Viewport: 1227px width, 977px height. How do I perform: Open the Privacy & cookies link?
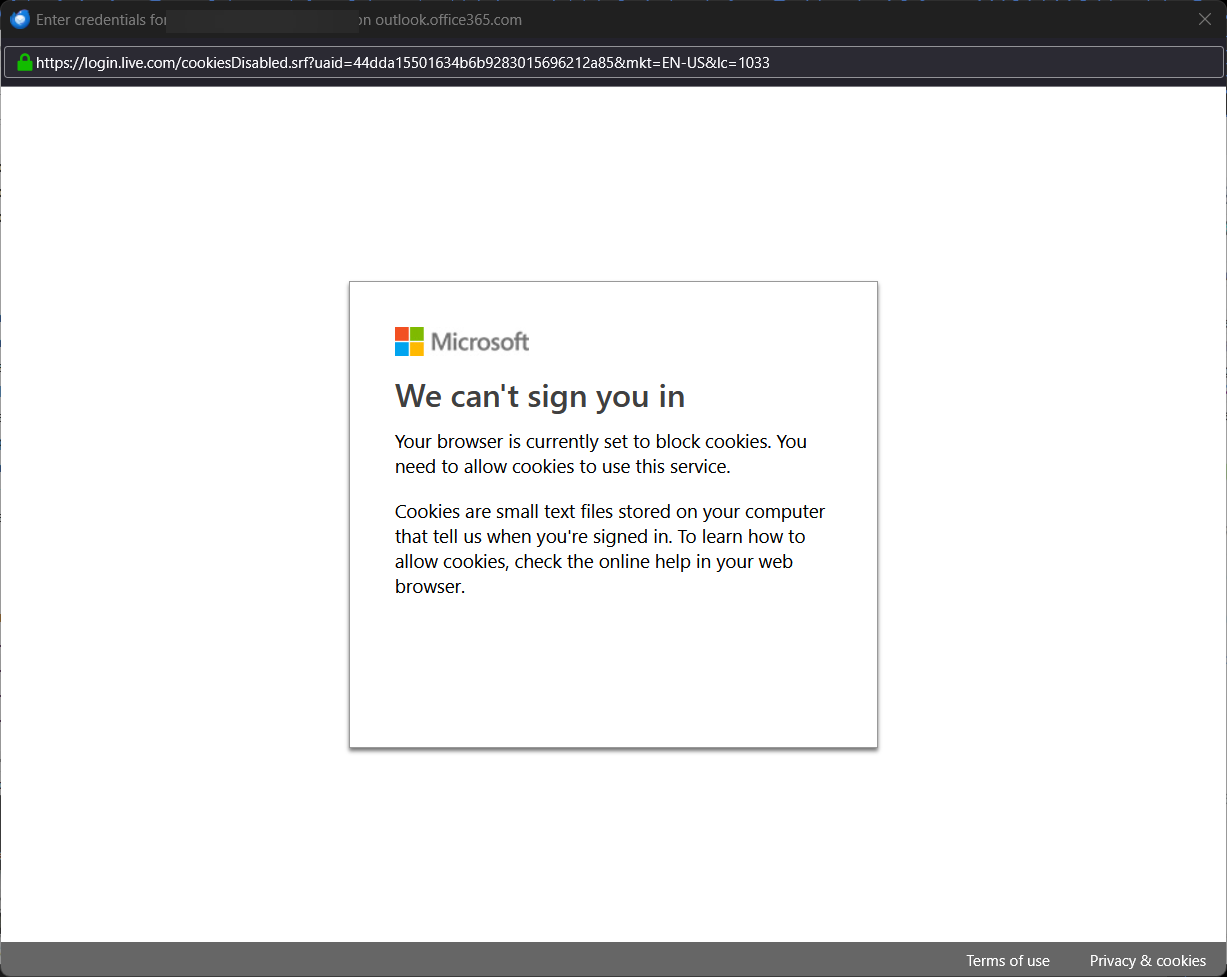(1148, 961)
